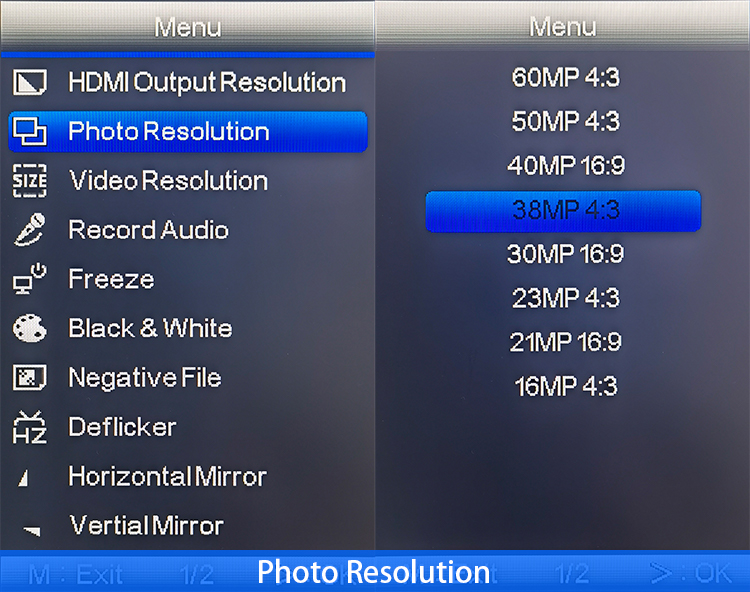Click the HDMI Output Resolution icon
Image resolution: width=750 pixels, height=592 pixels.
pyautogui.click(x=30, y=83)
